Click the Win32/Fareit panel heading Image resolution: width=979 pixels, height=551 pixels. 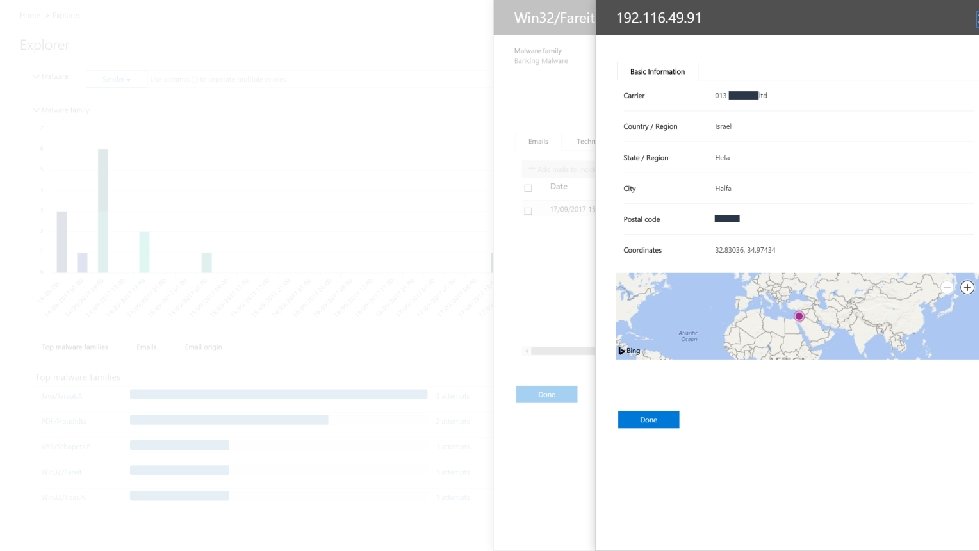pos(554,17)
